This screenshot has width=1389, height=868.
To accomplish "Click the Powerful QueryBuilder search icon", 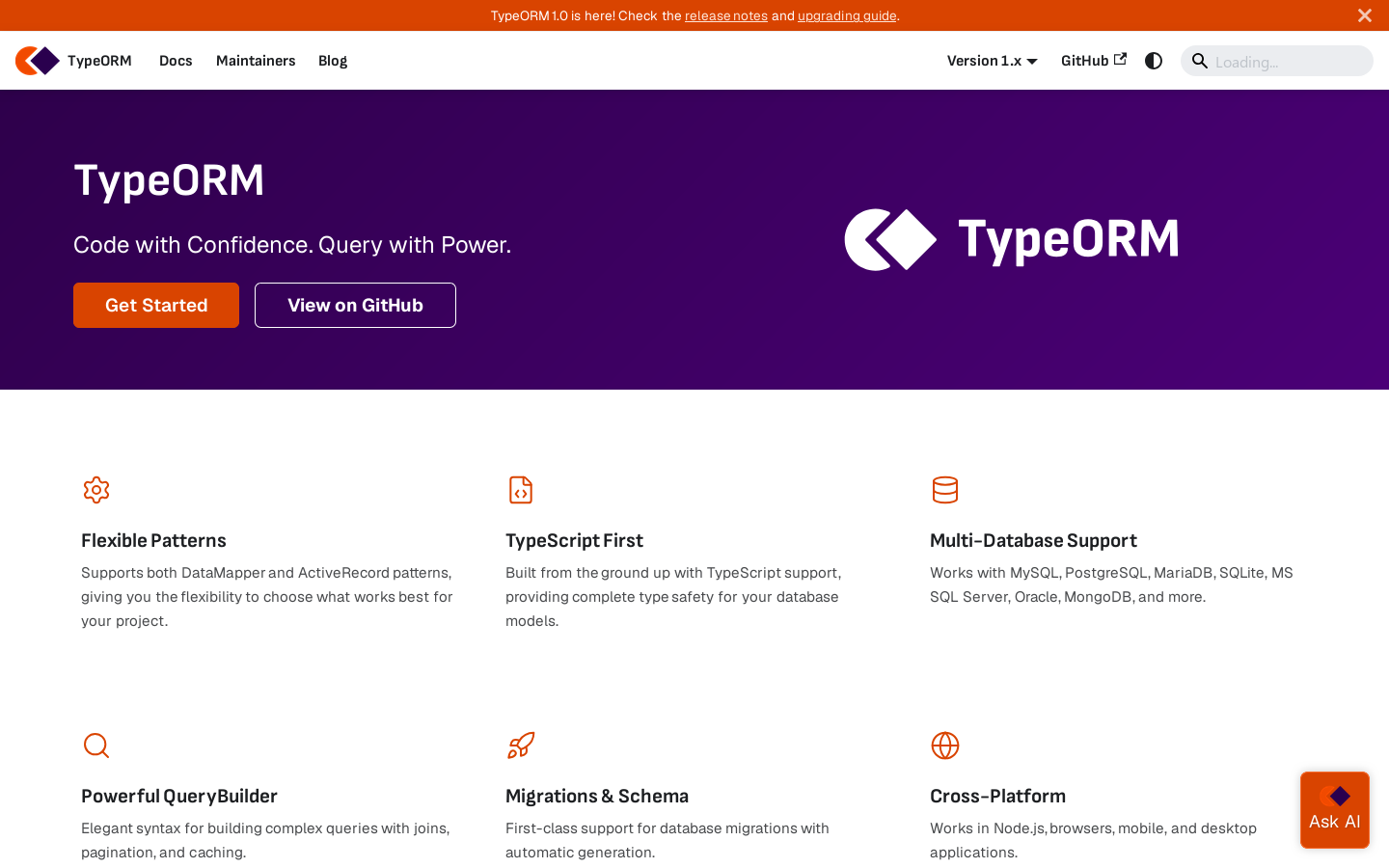I will [96, 746].
